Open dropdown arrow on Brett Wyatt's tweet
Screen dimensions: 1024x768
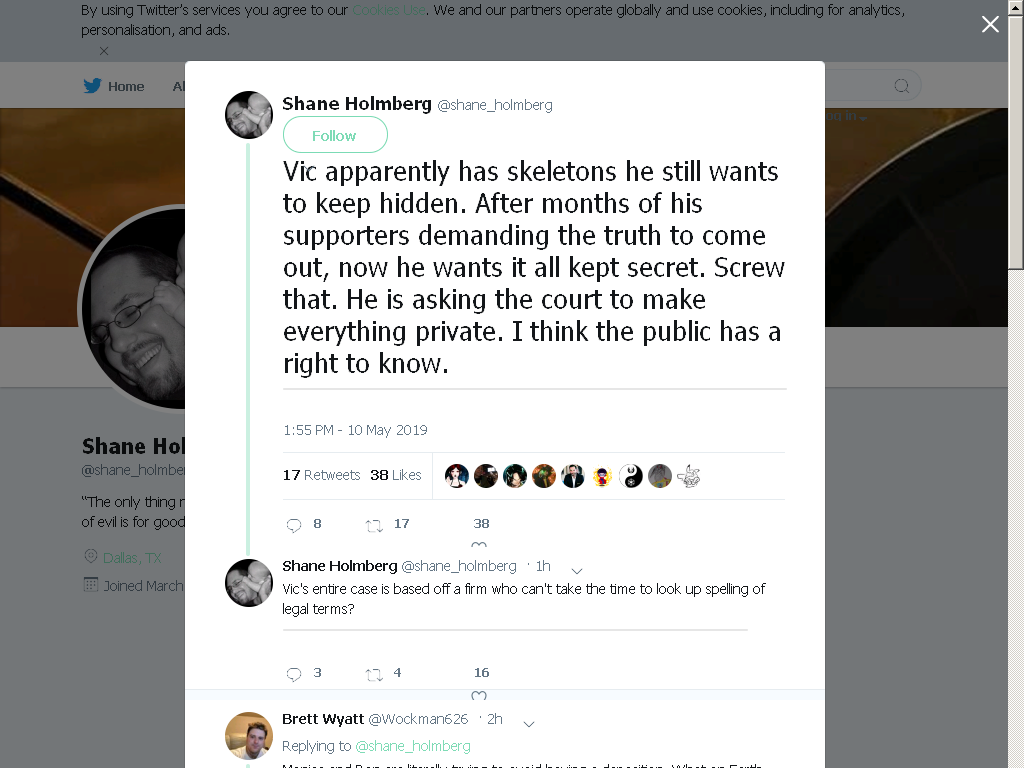click(529, 724)
